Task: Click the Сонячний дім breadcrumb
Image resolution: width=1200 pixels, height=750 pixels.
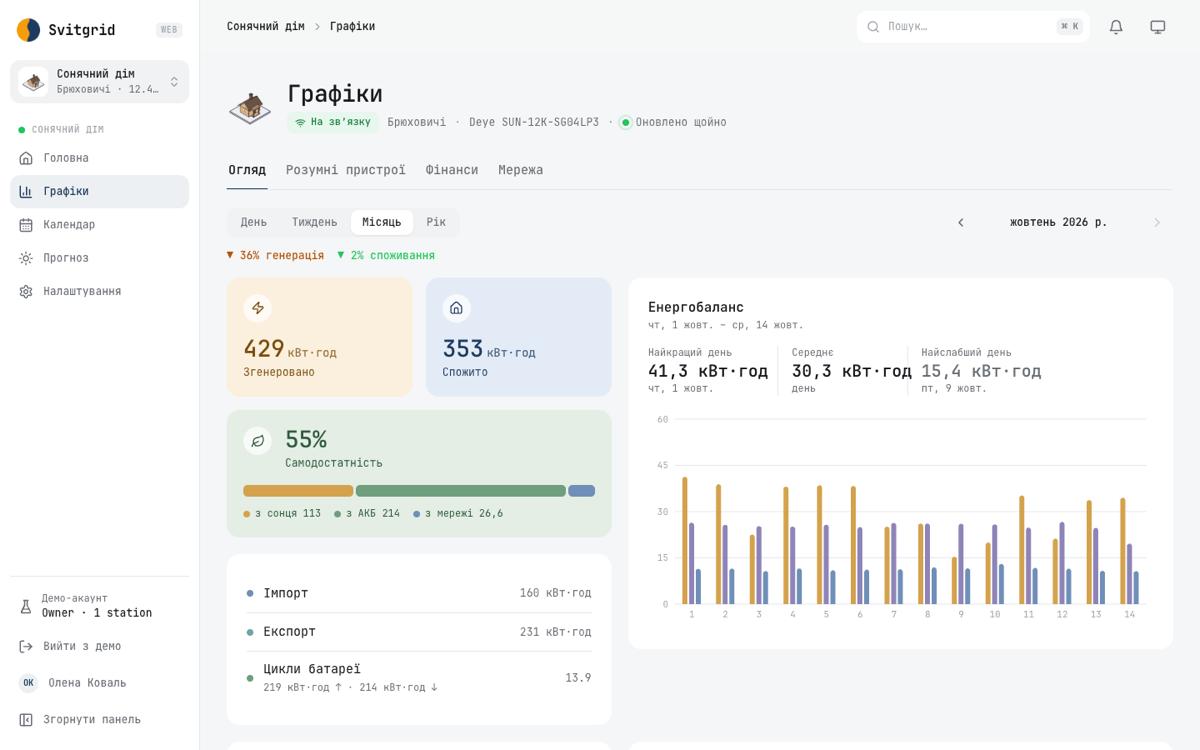Action: [265, 27]
